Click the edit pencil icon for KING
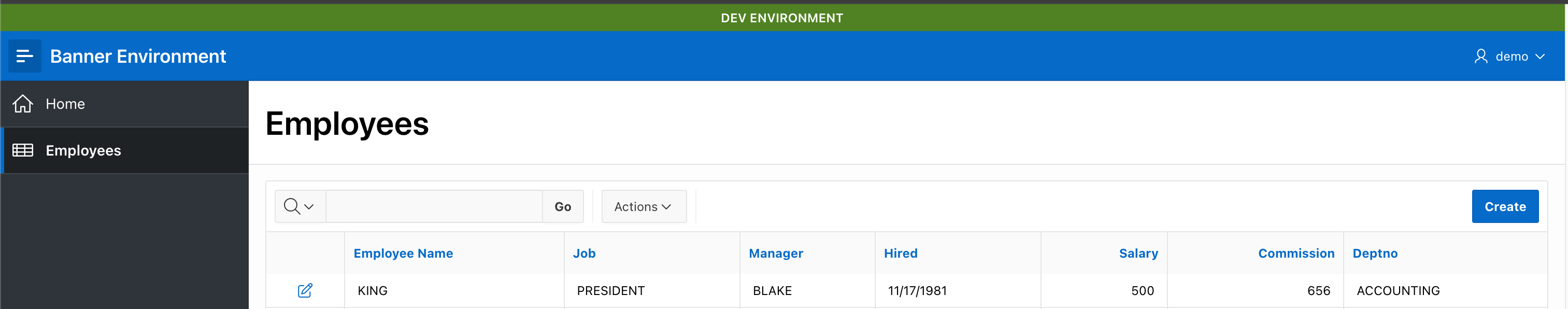The height and width of the screenshot is (309, 1568). [x=305, y=291]
